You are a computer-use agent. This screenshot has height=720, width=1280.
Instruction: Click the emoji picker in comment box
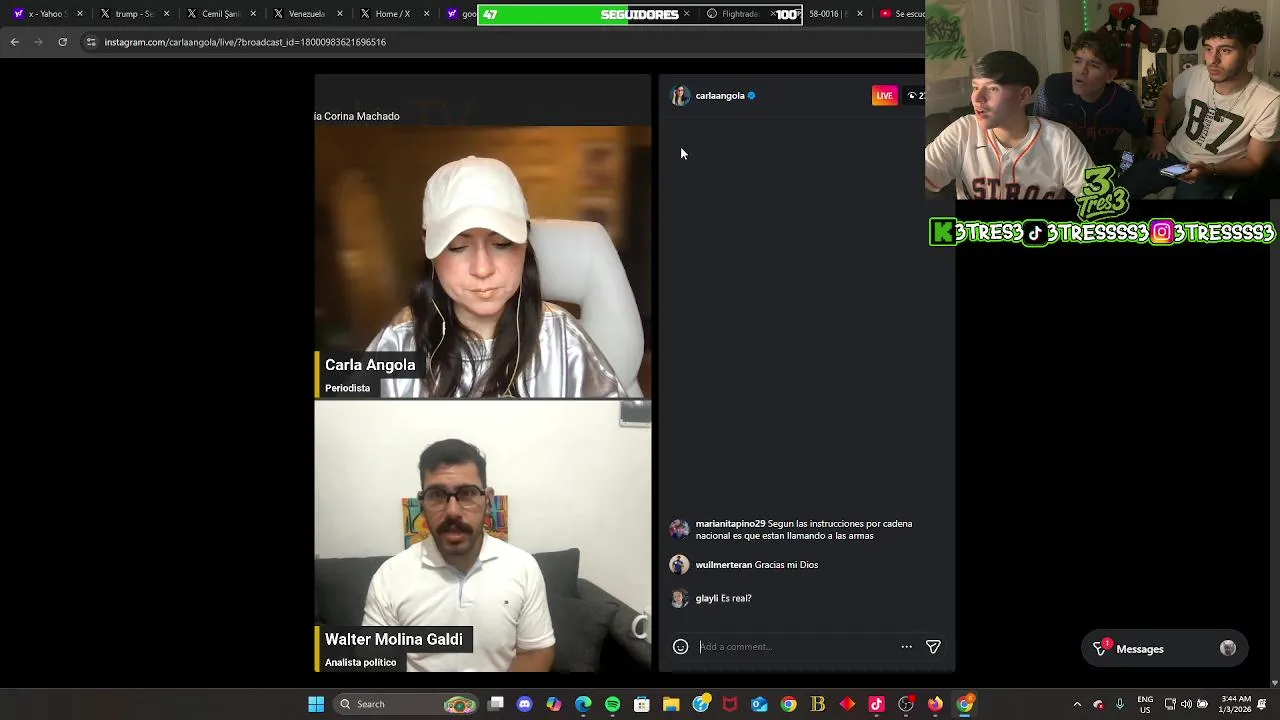coord(680,647)
